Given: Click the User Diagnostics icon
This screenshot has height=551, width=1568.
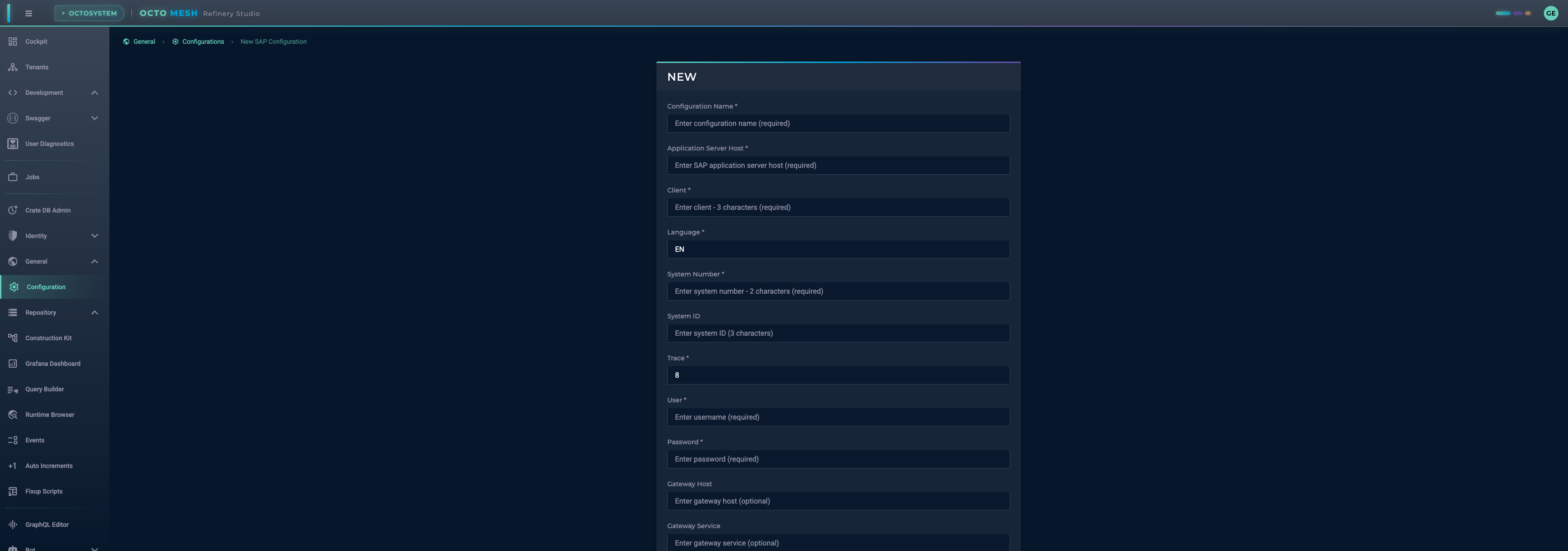Looking at the screenshot, I should coord(13,144).
